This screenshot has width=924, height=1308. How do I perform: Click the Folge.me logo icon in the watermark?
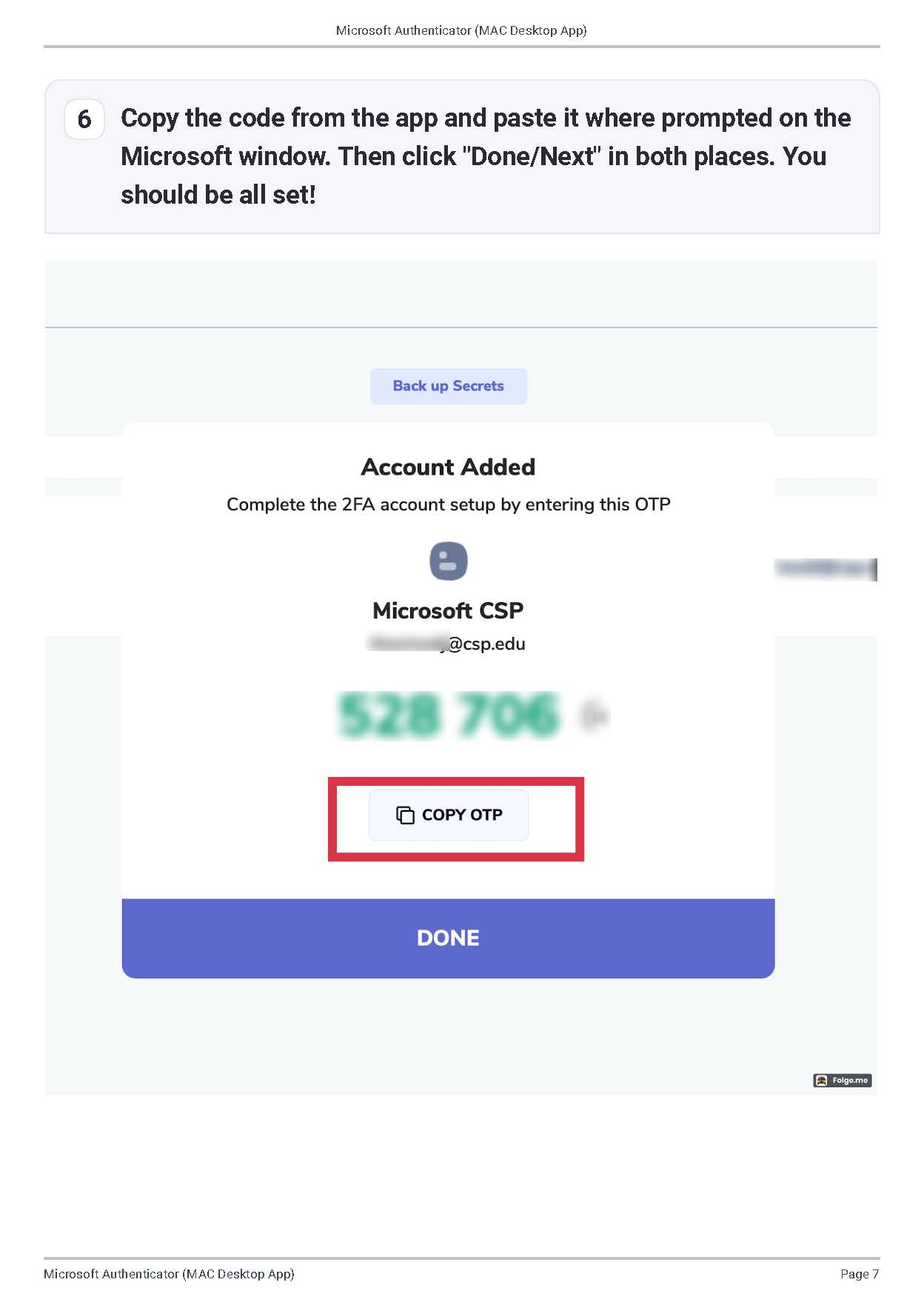(x=821, y=1081)
